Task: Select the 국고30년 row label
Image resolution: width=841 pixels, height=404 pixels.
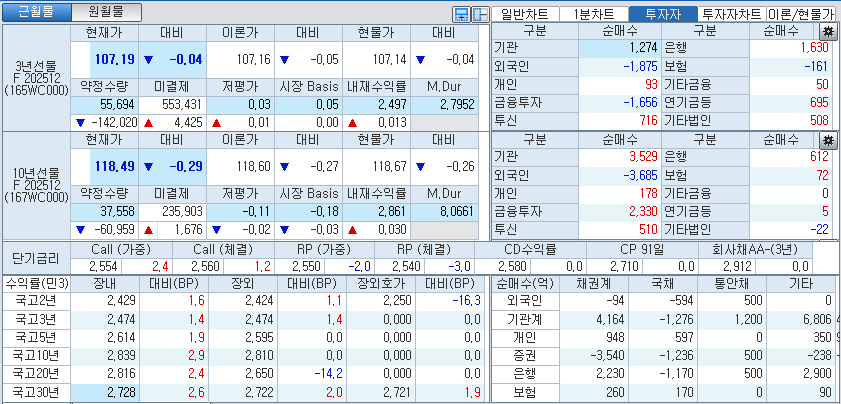Action: (x=36, y=393)
